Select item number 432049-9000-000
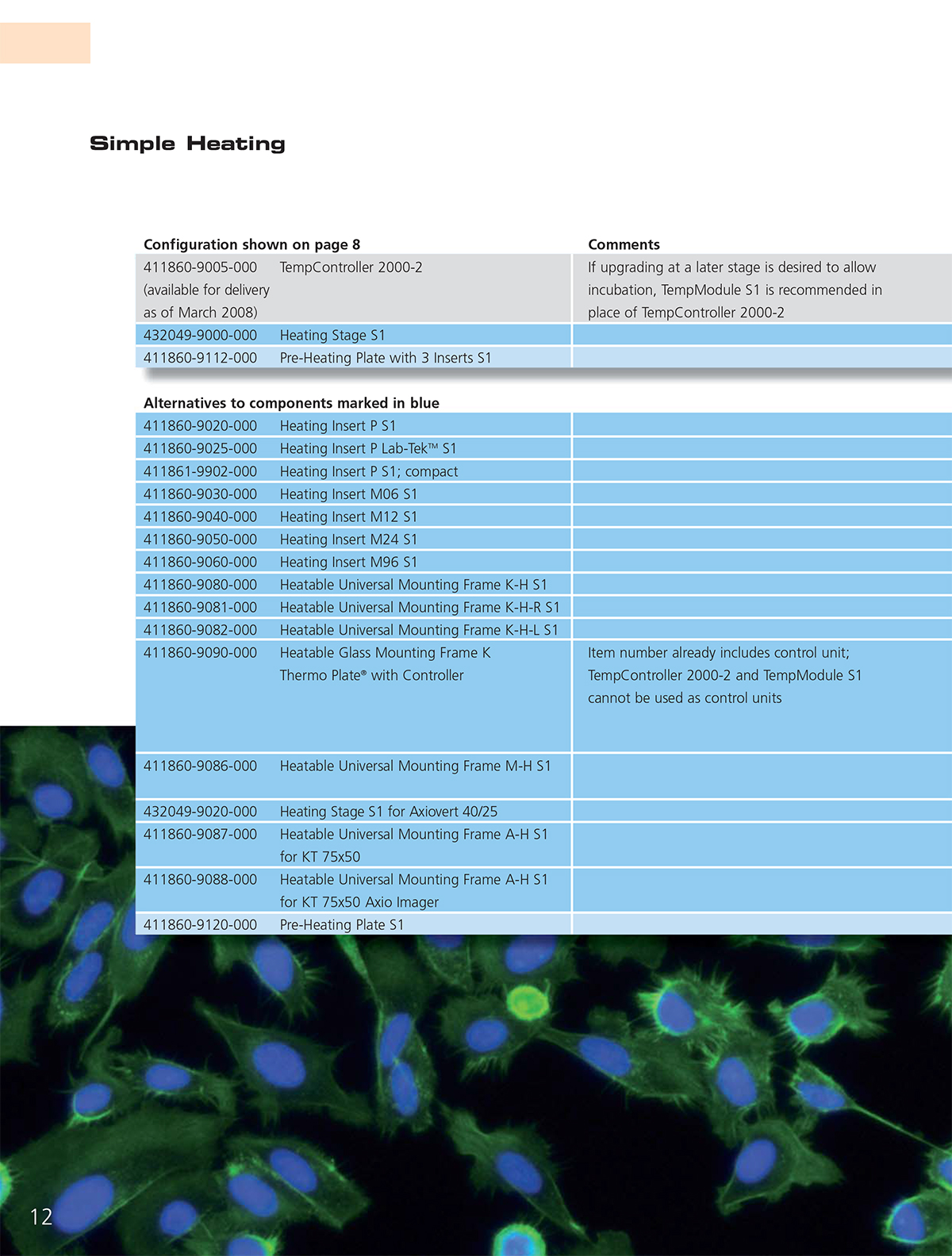 point(200,336)
